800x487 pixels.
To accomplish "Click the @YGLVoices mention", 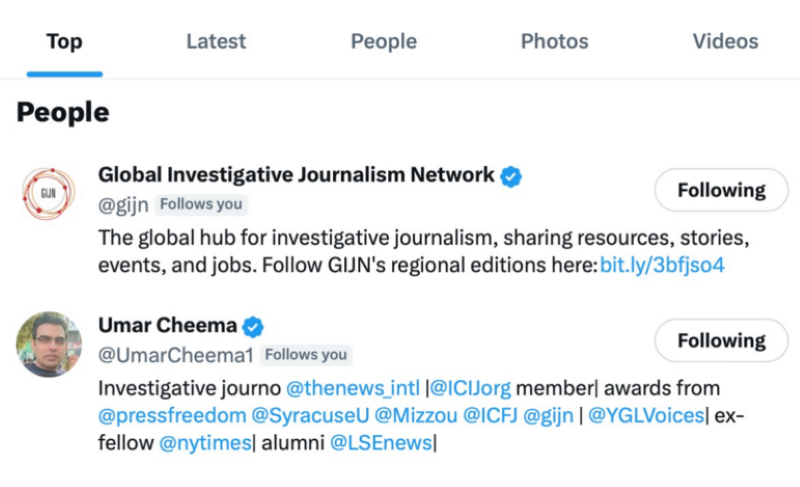I will click(648, 415).
